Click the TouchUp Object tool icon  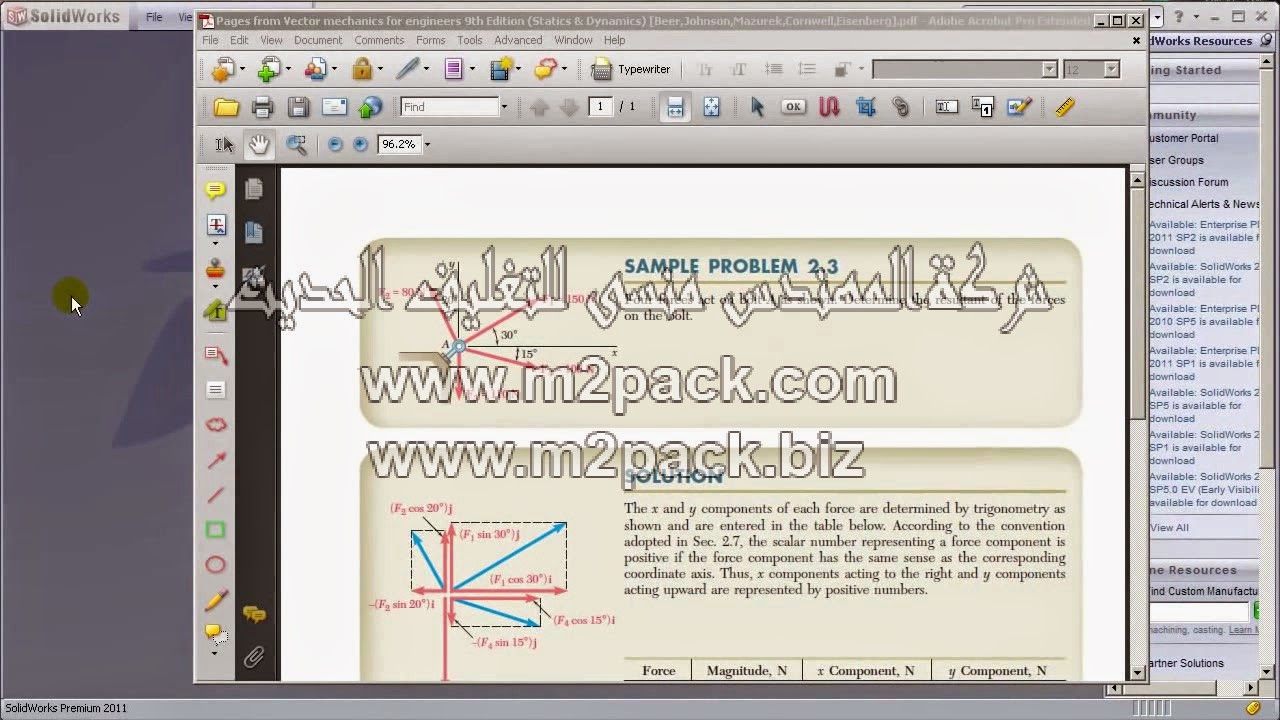[x=1019, y=107]
